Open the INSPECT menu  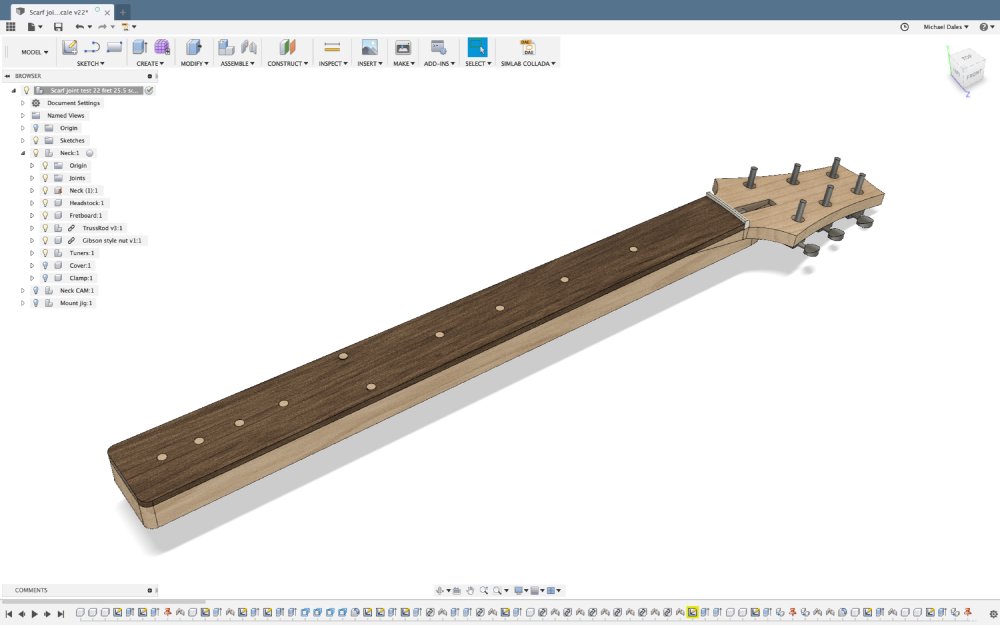tap(333, 64)
